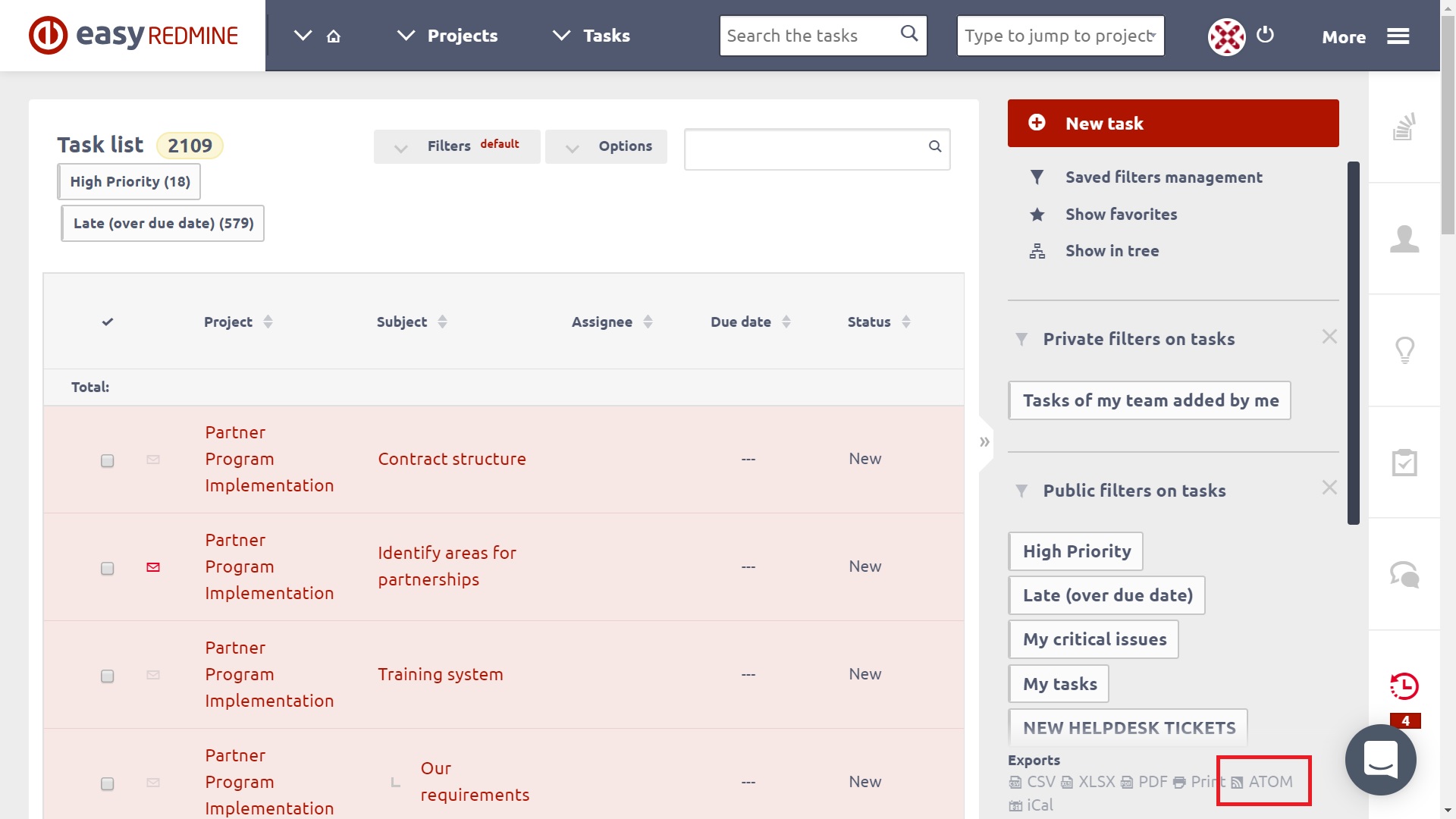Expand the Projects menu chevron
1456x819 pixels.
(406, 35)
